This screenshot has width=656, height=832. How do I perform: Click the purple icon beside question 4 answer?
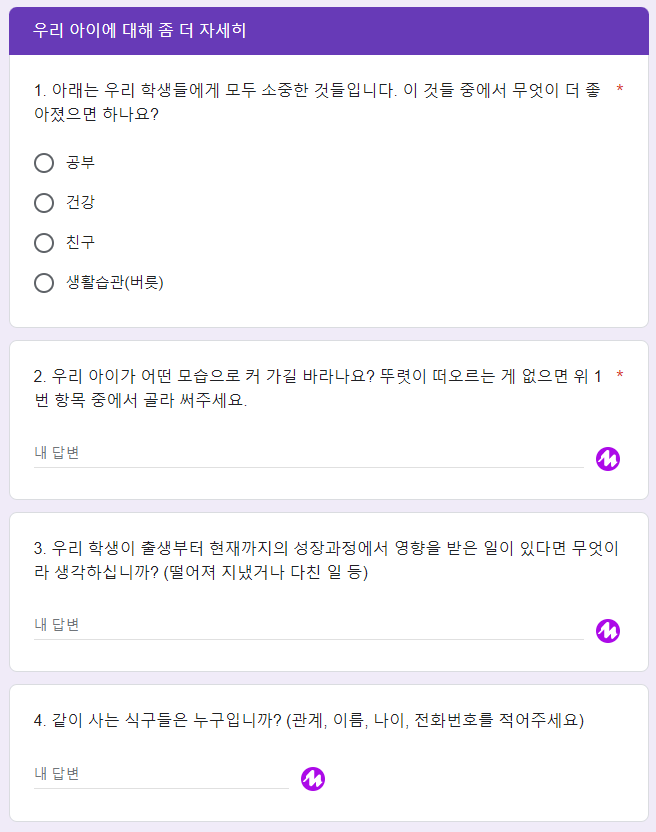click(x=313, y=779)
